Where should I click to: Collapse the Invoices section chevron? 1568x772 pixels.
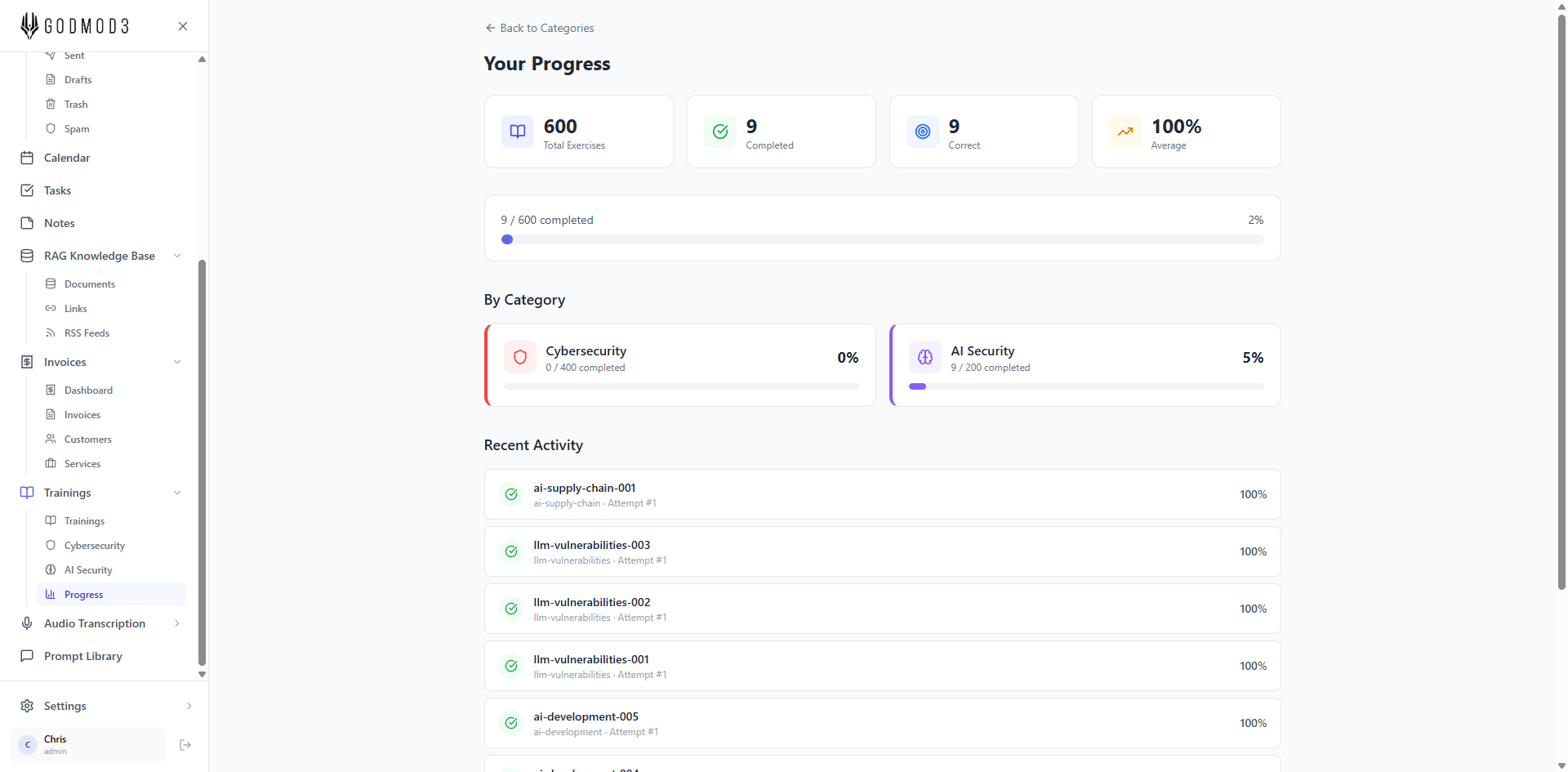point(177,362)
